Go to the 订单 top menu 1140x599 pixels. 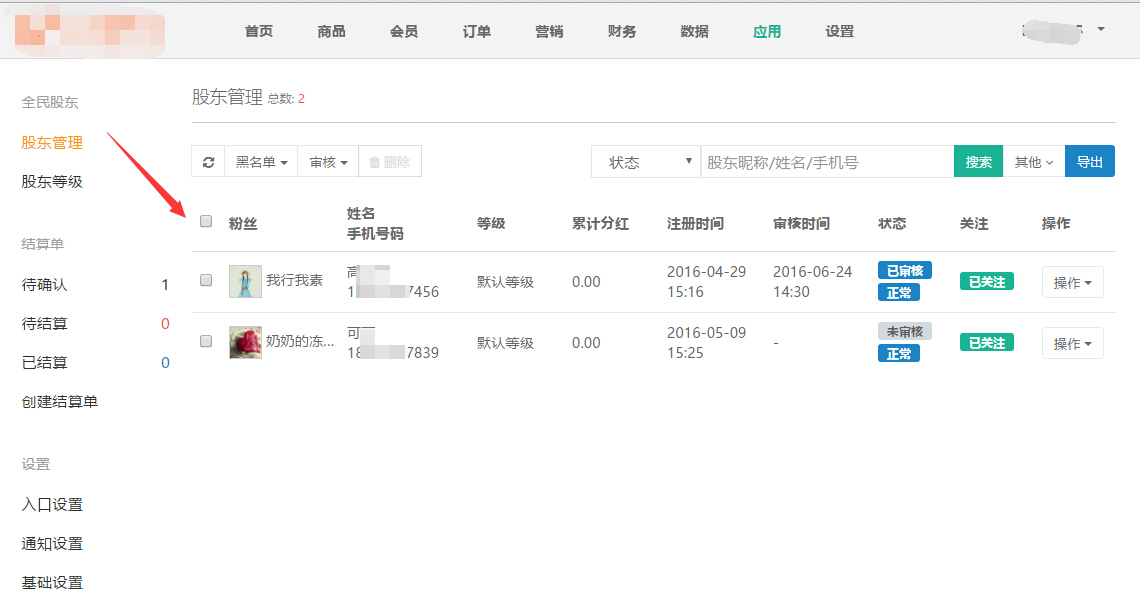point(477,31)
